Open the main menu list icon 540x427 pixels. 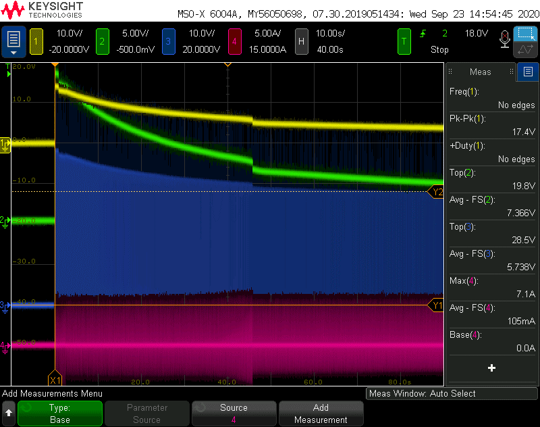[13, 42]
